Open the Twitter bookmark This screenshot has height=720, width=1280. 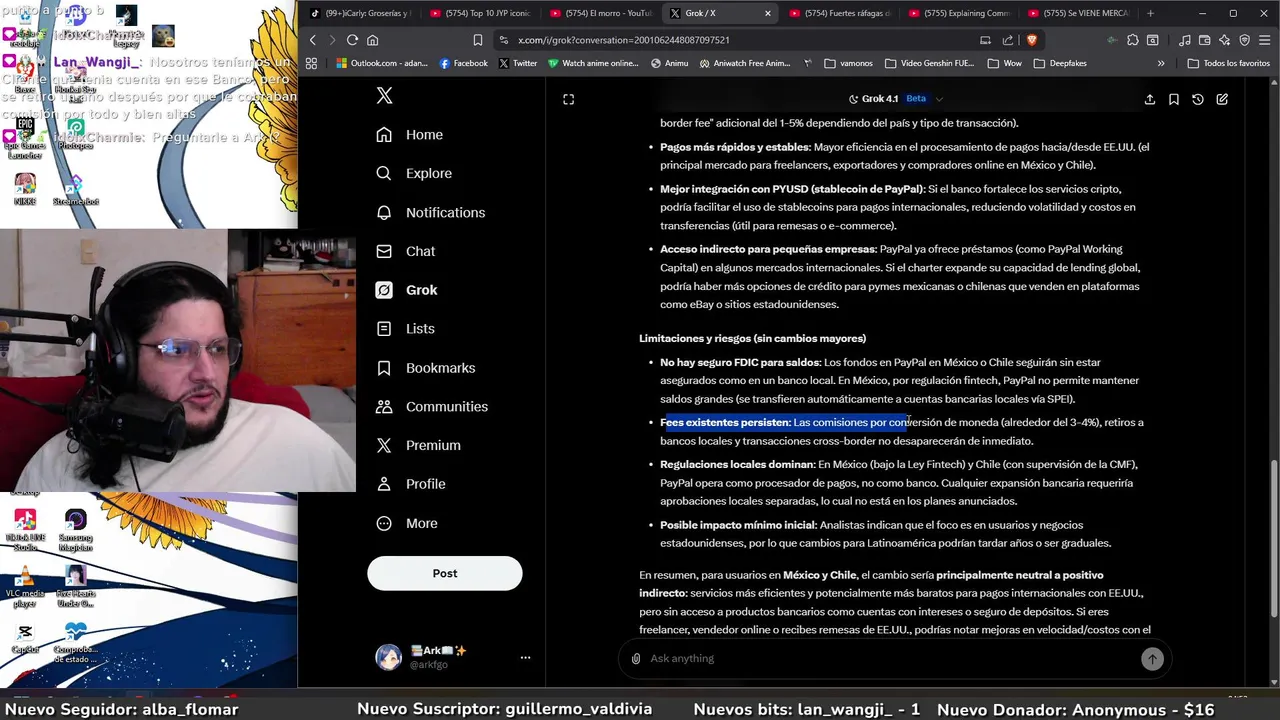click(518, 63)
